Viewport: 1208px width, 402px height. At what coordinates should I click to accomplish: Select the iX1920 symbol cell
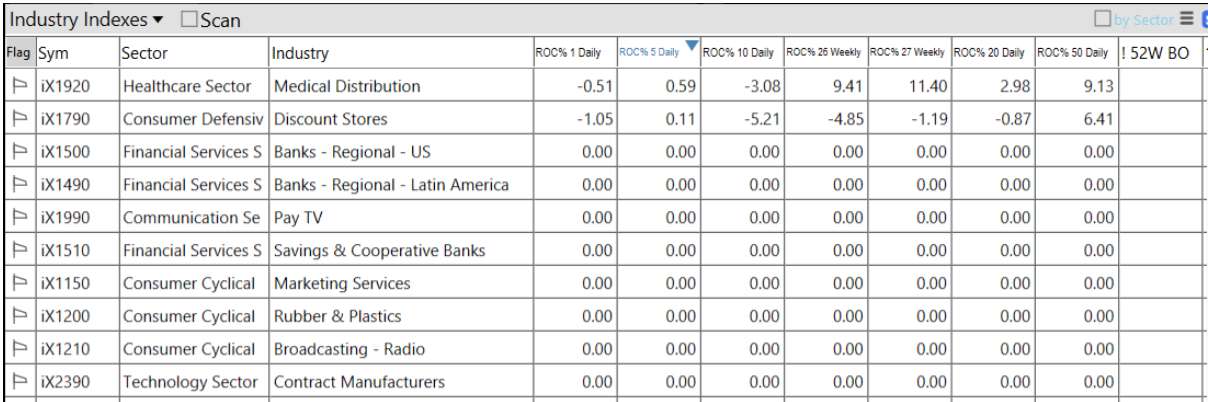click(66, 86)
